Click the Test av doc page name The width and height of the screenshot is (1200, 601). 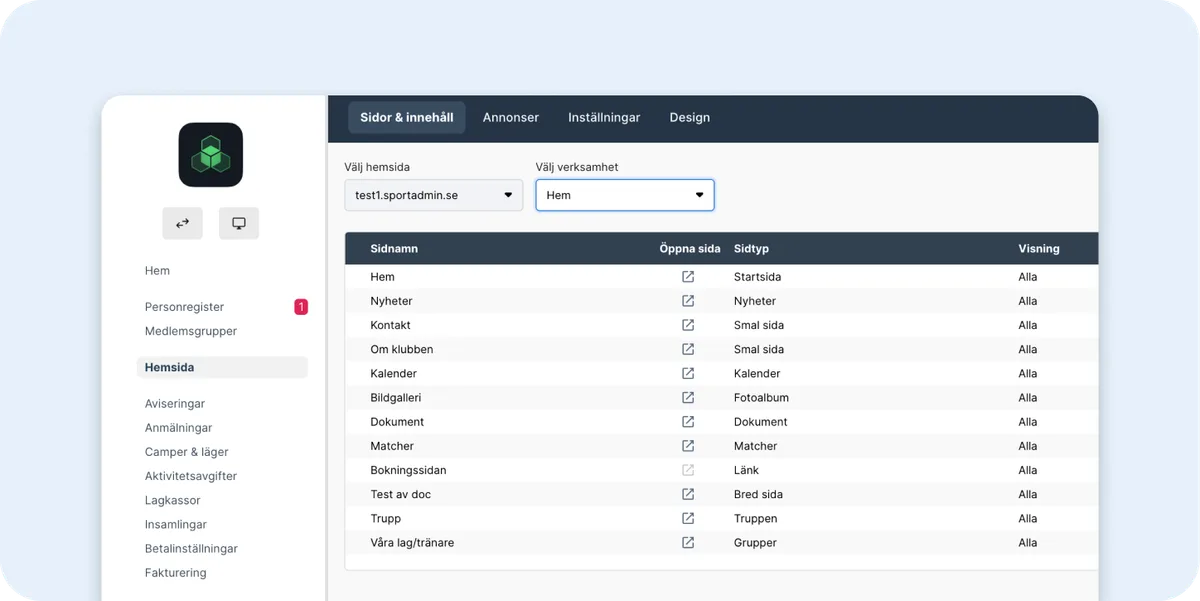click(400, 494)
